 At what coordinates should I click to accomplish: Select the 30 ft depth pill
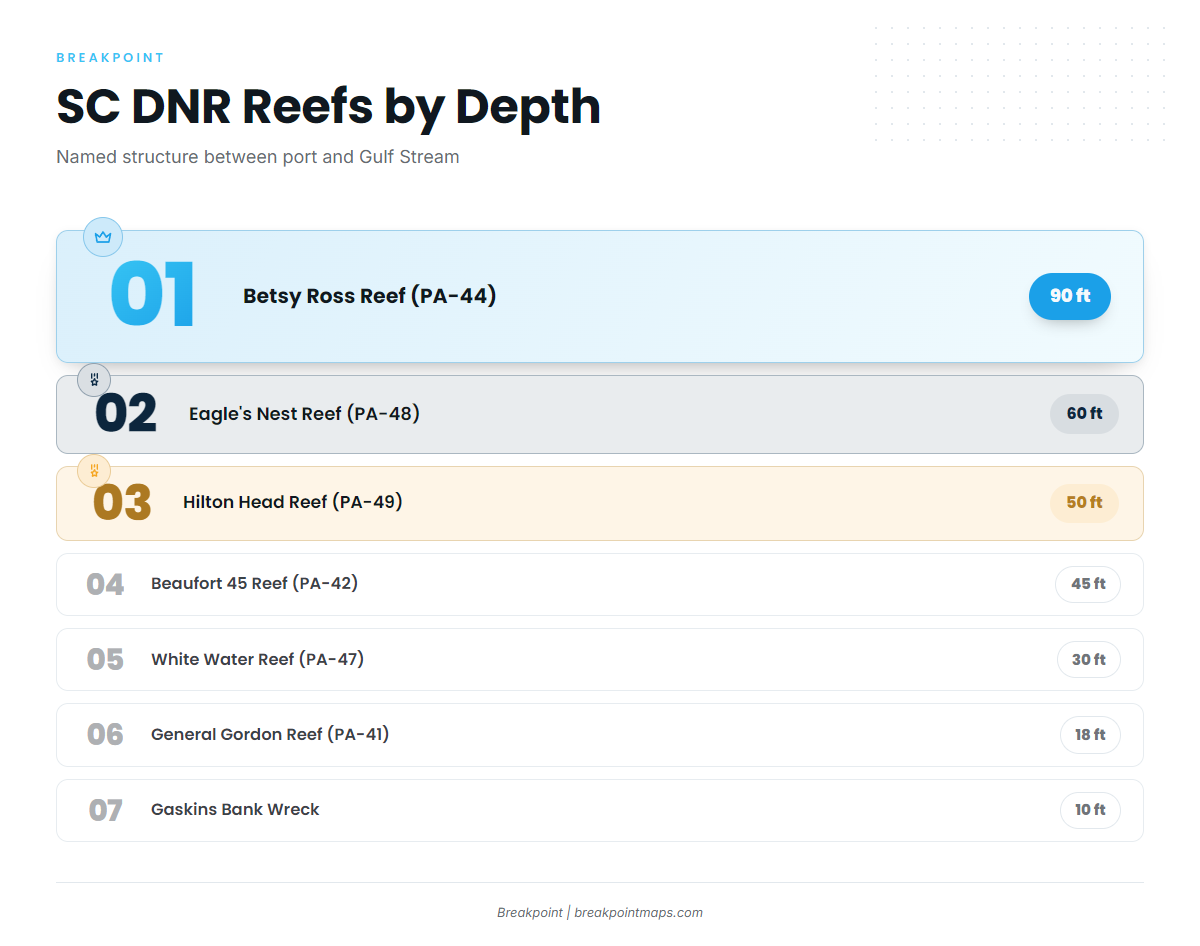pos(1089,660)
